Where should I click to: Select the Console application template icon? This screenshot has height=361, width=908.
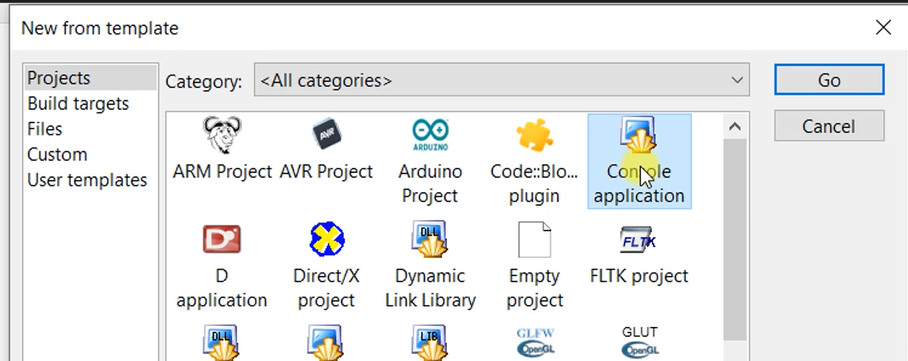[x=639, y=134]
